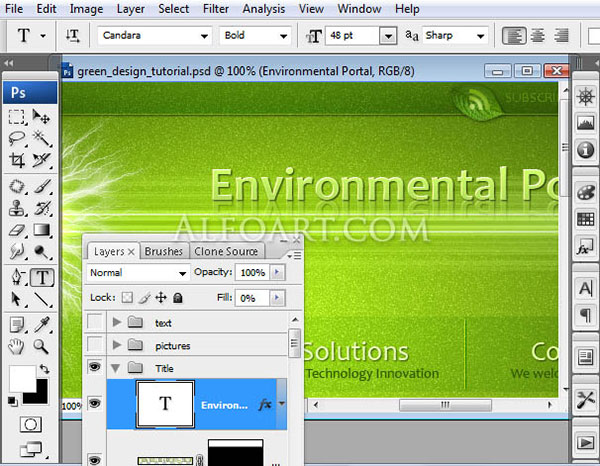This screenshot has height=466, width=600.
Task: Open the Character panel icon
Action: click(x=585, y=289)
